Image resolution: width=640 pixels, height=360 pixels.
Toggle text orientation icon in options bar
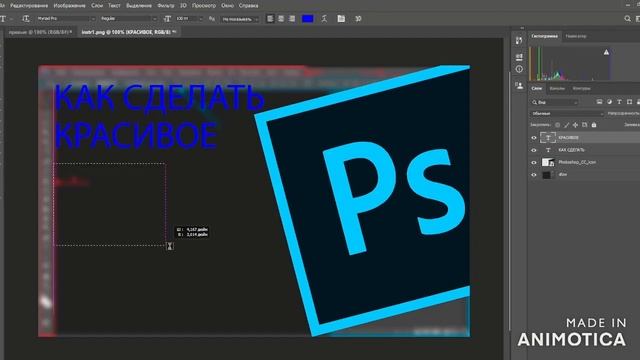[x=26, y=19]
